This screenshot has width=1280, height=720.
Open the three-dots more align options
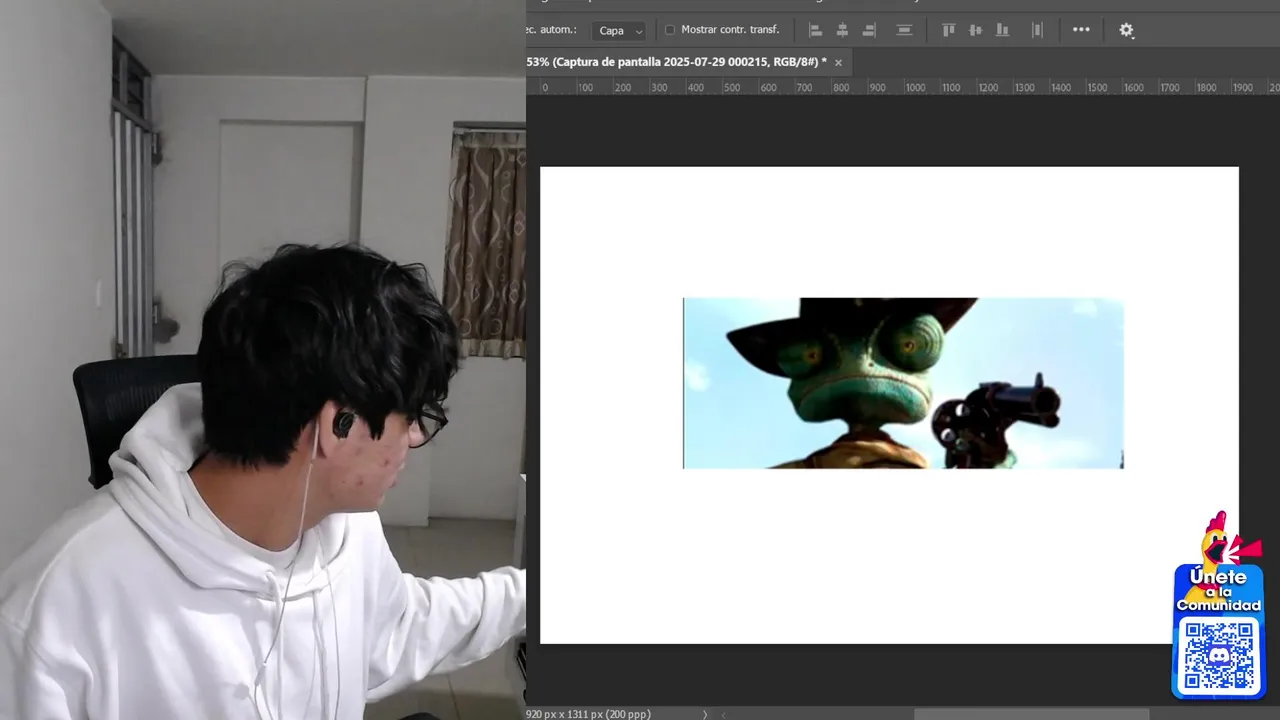(x=1081, y=30)
